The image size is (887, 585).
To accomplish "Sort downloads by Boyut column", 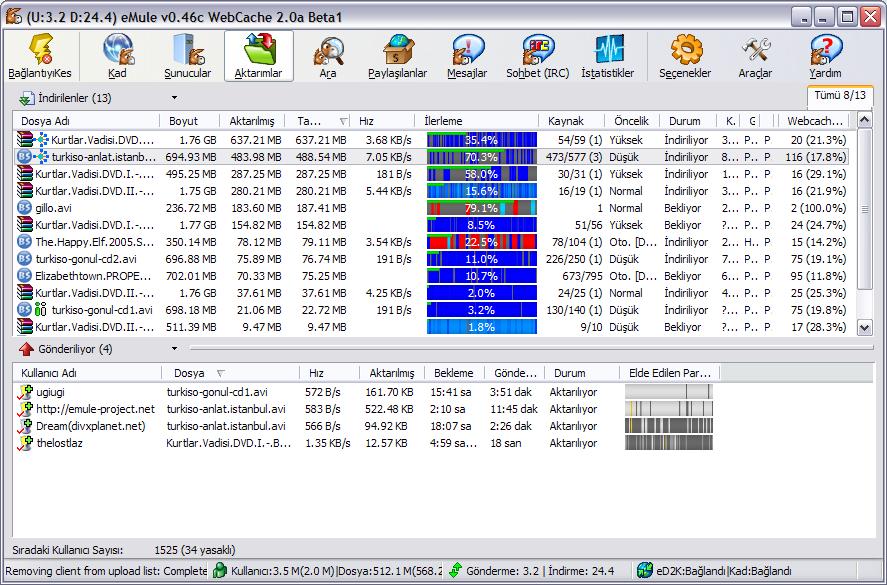I will 190,121.
